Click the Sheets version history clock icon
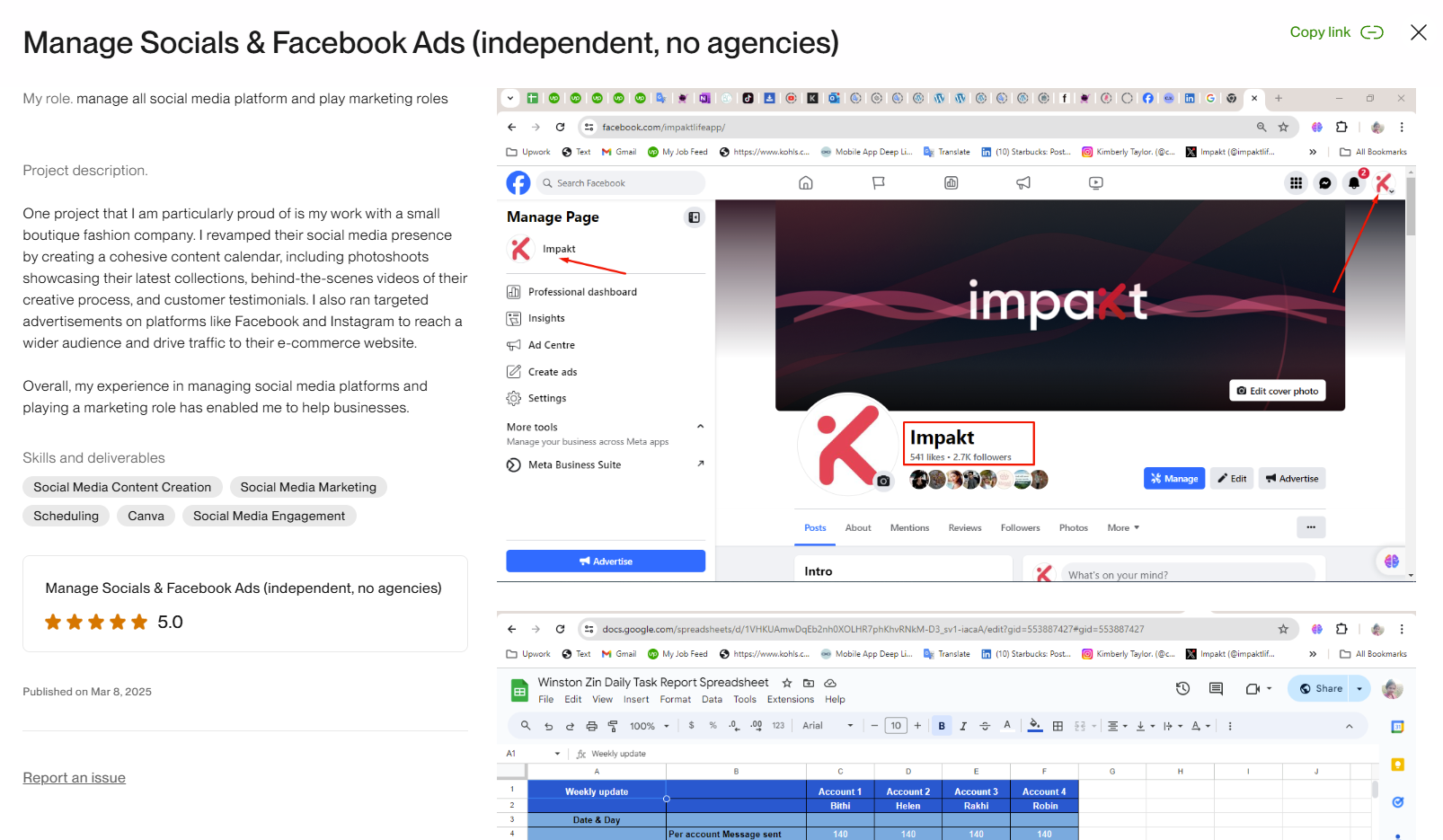The width and height of the screenshot is (1443, 840). [1182, 689]
